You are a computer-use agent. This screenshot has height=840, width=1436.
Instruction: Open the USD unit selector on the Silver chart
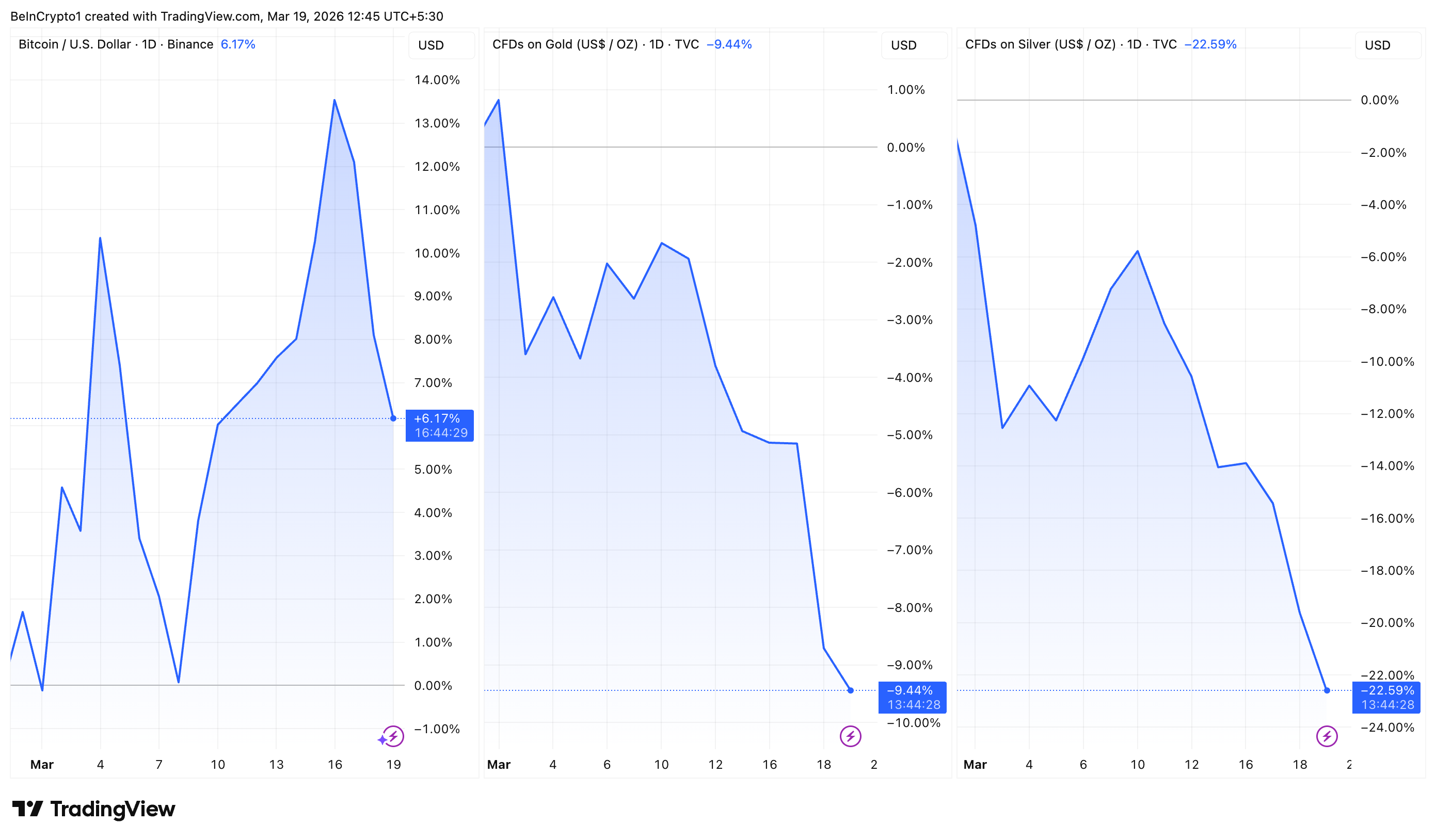tap(1387, 45)
